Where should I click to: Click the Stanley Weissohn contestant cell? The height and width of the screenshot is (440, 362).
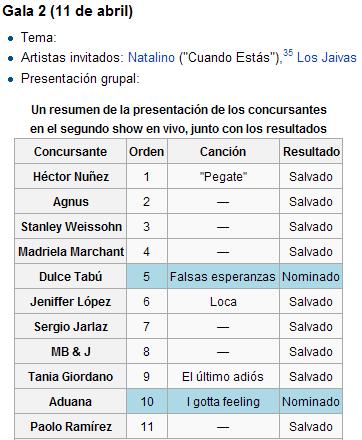pyautogui.click(x=70, y=227)
